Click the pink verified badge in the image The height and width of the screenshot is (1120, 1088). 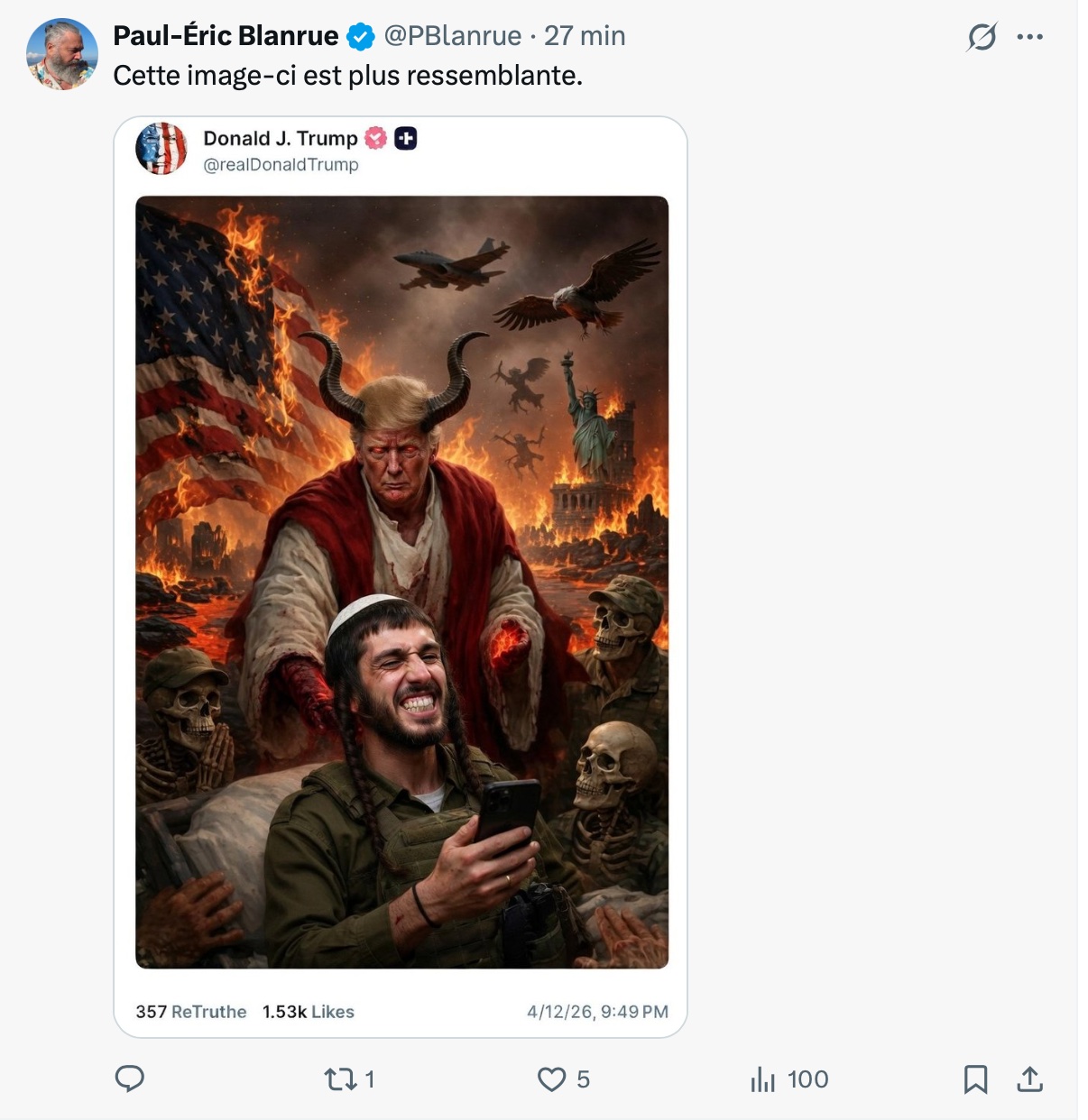(375, 138)
